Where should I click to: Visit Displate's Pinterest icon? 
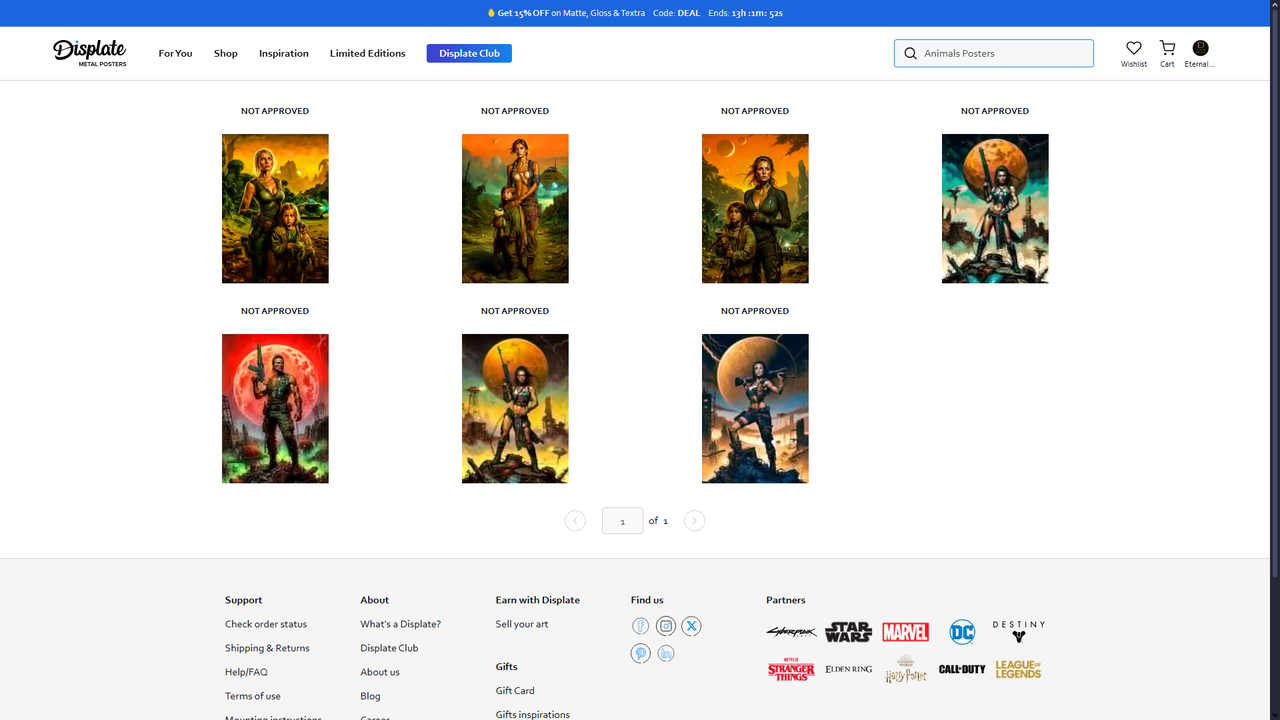[x=640, y=653]
